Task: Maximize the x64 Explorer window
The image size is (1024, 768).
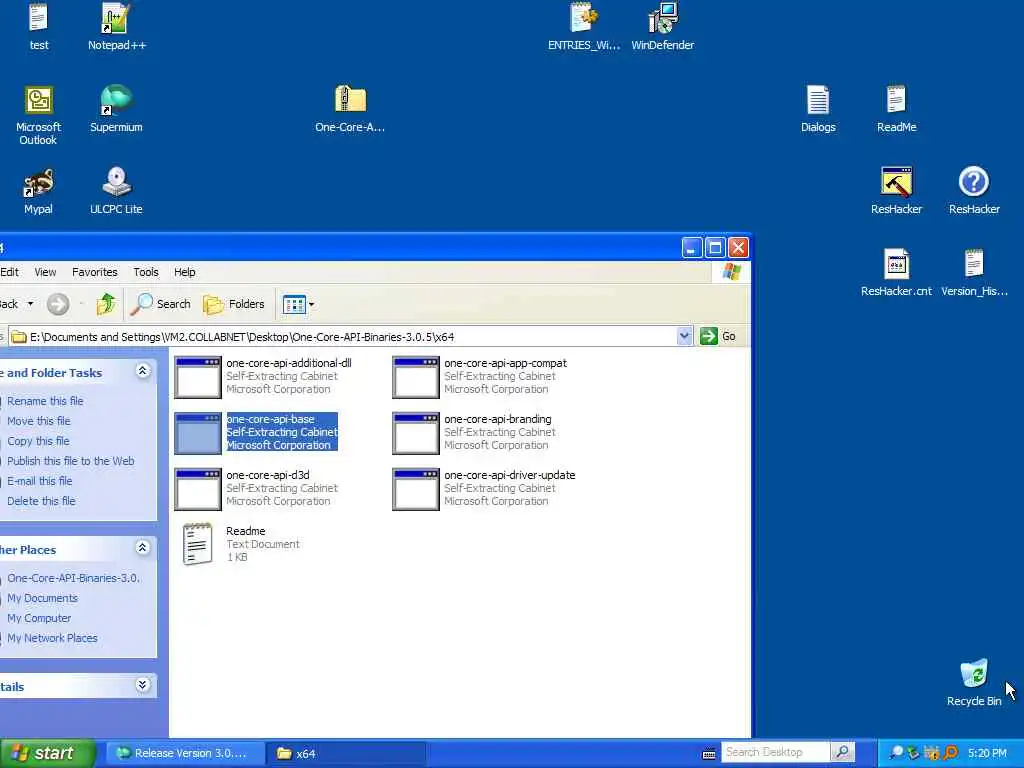Action: pos(715,248)
